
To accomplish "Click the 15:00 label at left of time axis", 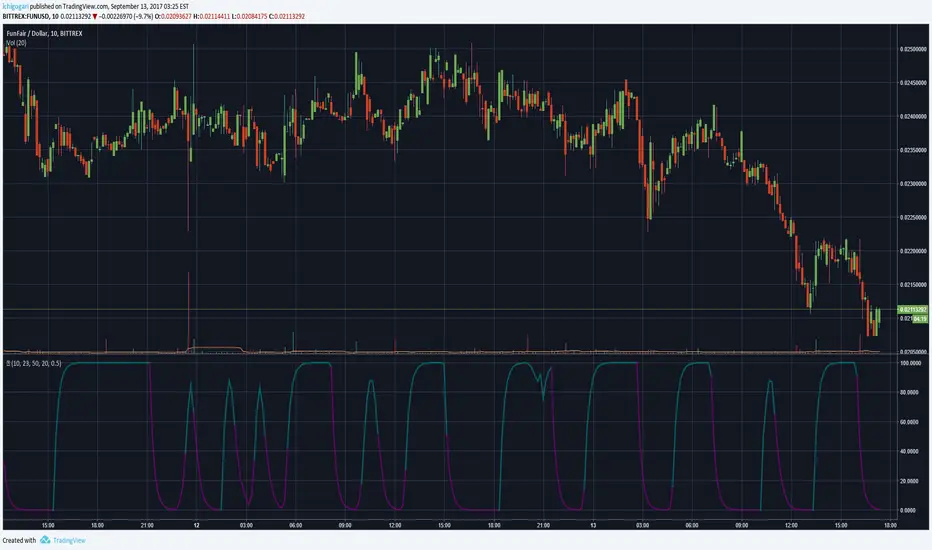I will [48, 525].
